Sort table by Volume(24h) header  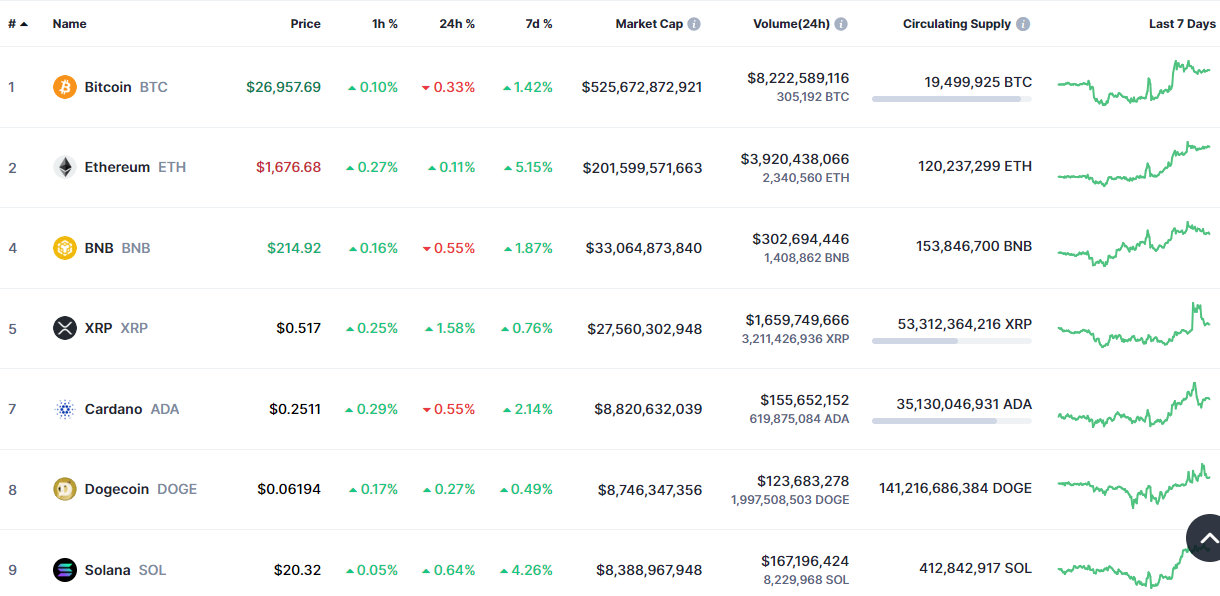click(x=791, y=24)
